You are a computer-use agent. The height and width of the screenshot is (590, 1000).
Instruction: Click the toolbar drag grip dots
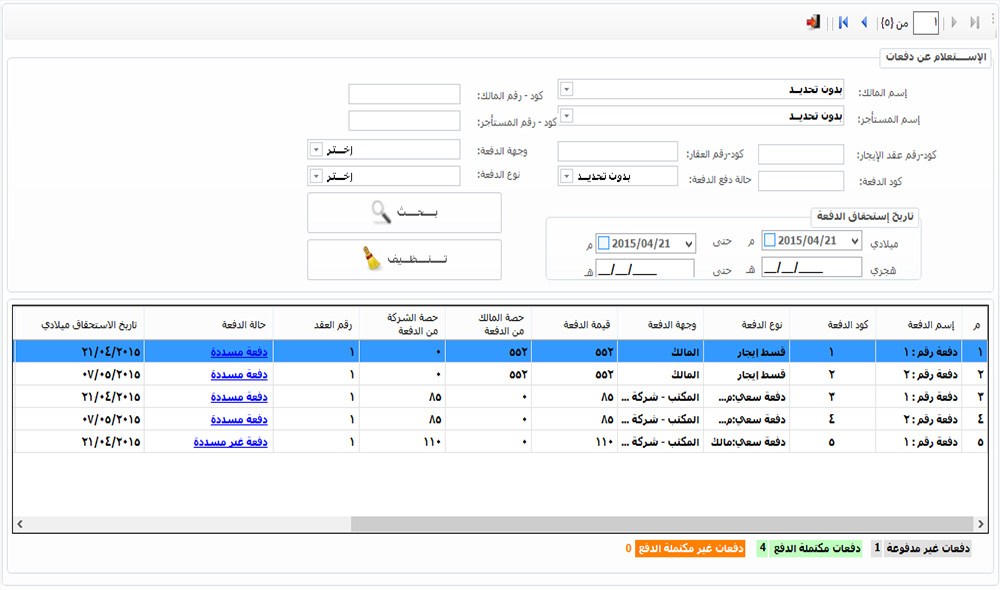click(992, 20)
